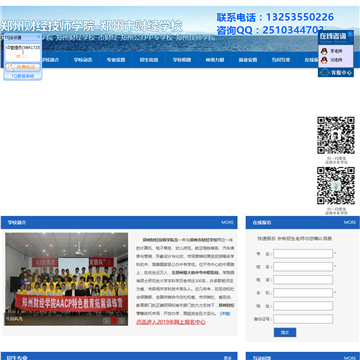The width and height of the screenshot is (360, 360).
Task: Open MORE in the 学校简介 header
Action: point(227,222)
